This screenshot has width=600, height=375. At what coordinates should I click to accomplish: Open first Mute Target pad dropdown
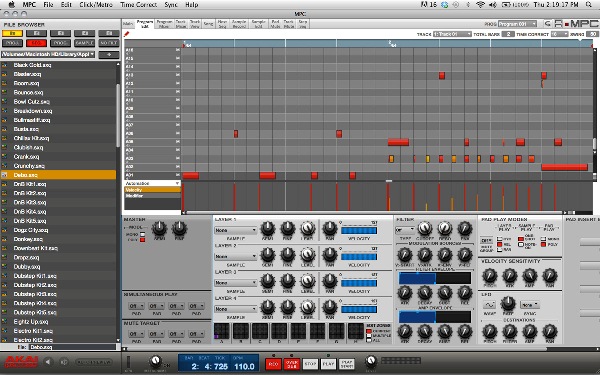[x=136, y=334]
